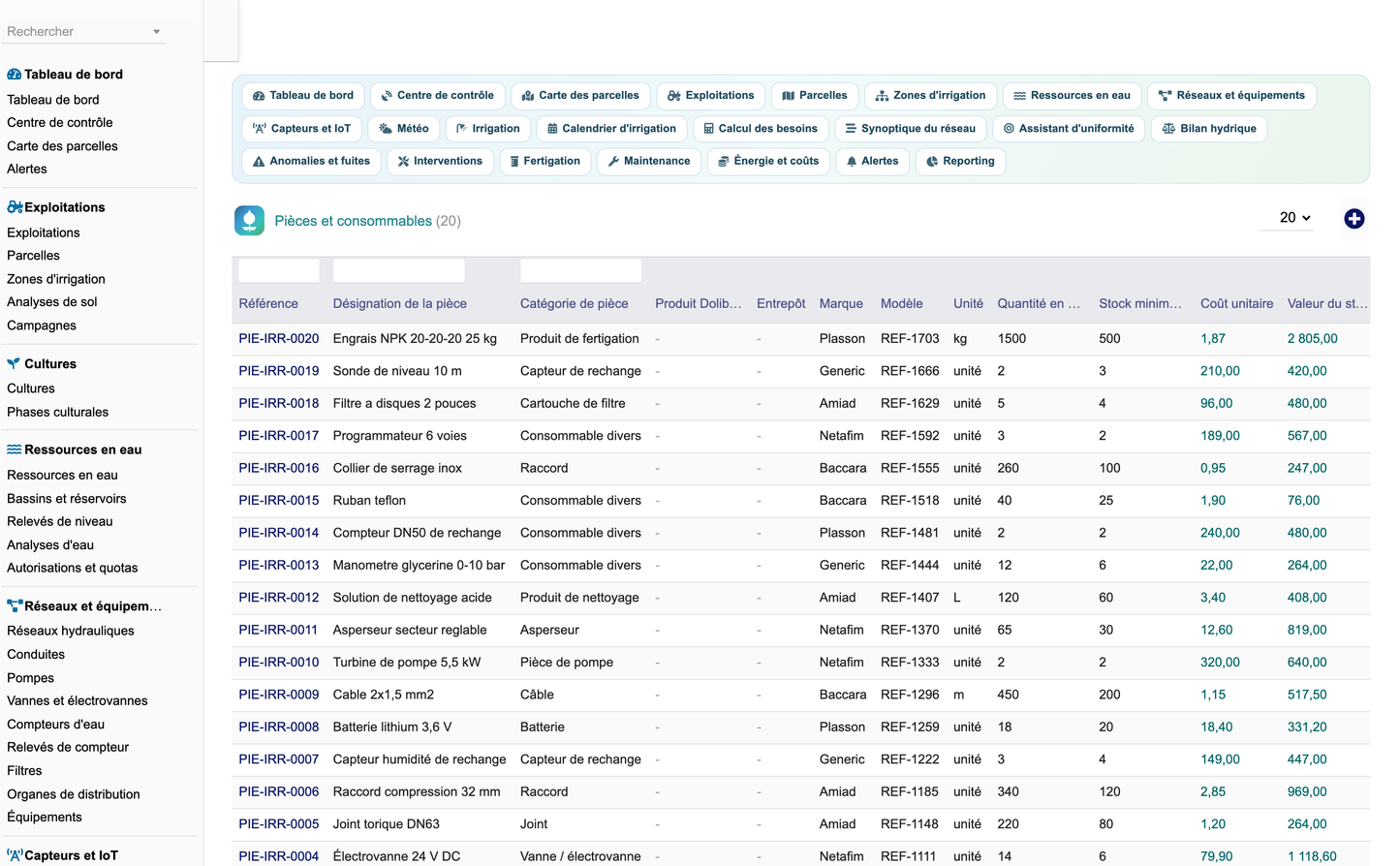Select Centre de contrôle tab
Image resolution: width=1400 pixels, height=866 pixels.
click(x=437, y=96)
